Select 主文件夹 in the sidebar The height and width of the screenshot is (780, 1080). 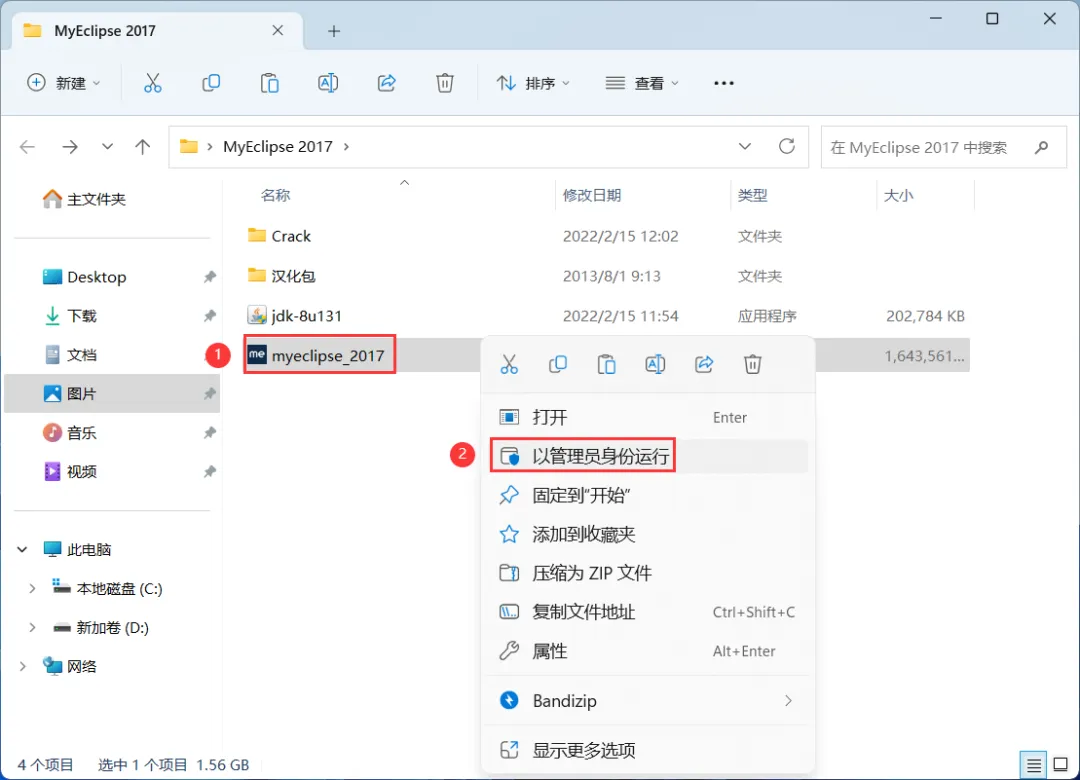(84, 199)
